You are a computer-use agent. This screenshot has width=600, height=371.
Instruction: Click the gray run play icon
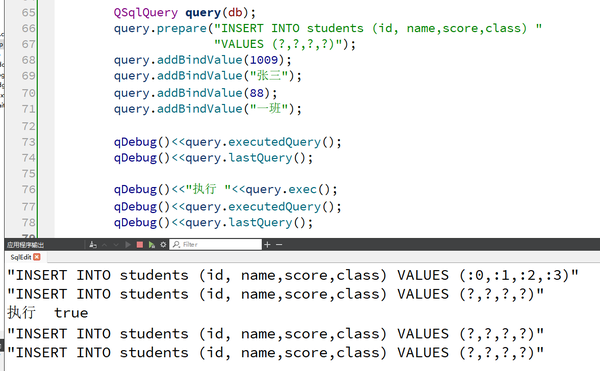point(128,244)
